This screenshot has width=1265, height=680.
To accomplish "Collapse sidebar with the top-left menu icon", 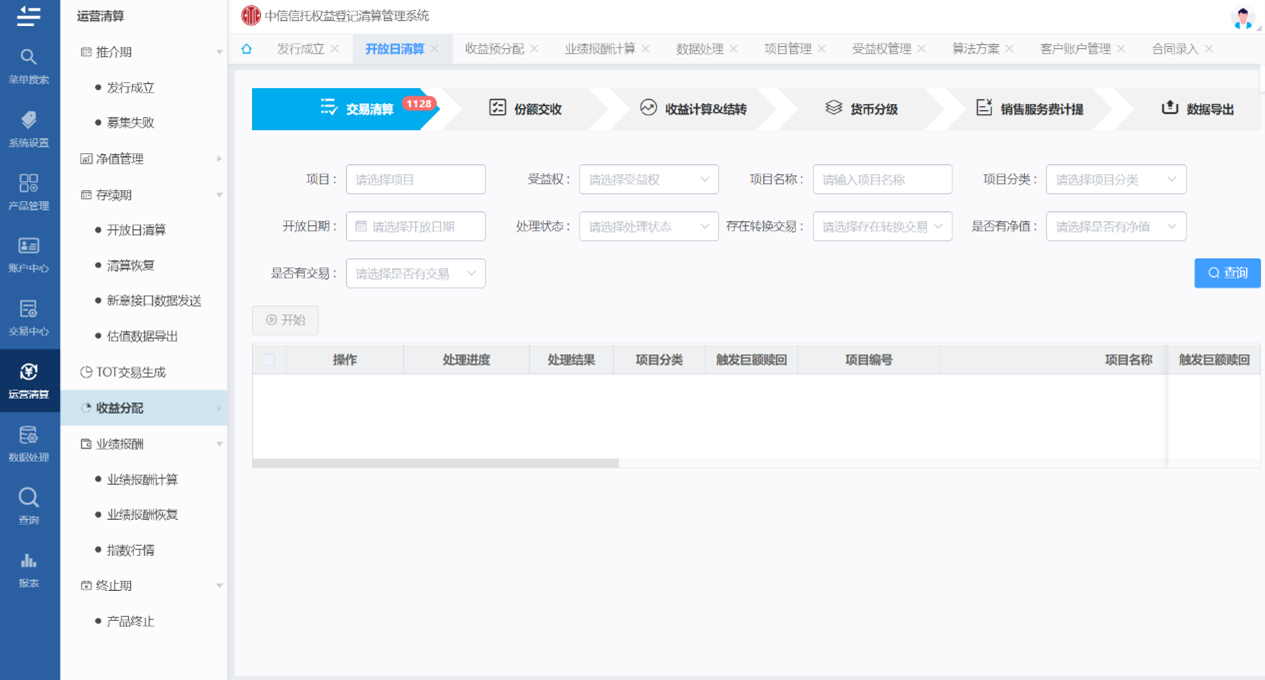I will [x=29, y=16].
